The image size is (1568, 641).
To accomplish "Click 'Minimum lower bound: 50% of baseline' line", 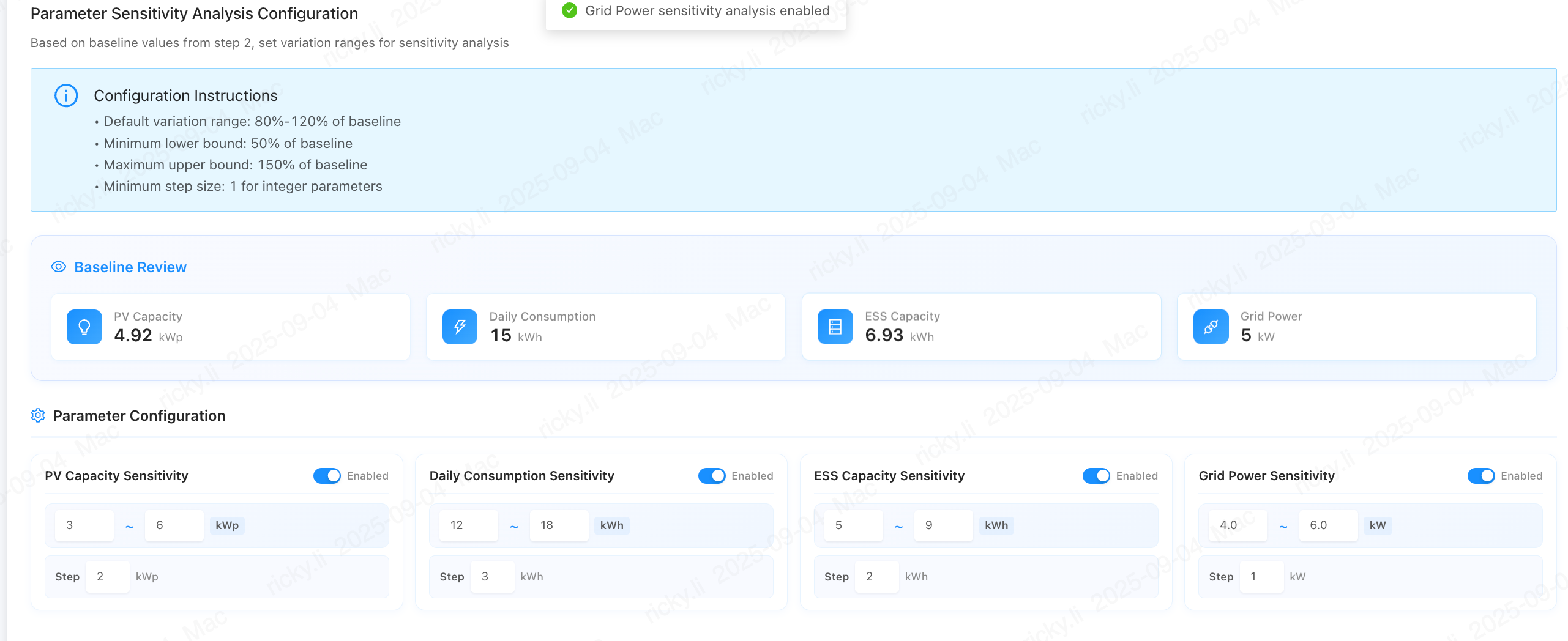I will pyautogui.click(x=228, y=143).
